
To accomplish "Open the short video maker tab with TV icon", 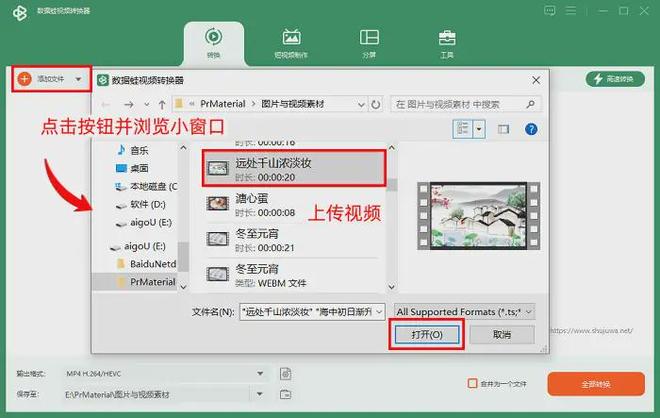I will 291,43.
